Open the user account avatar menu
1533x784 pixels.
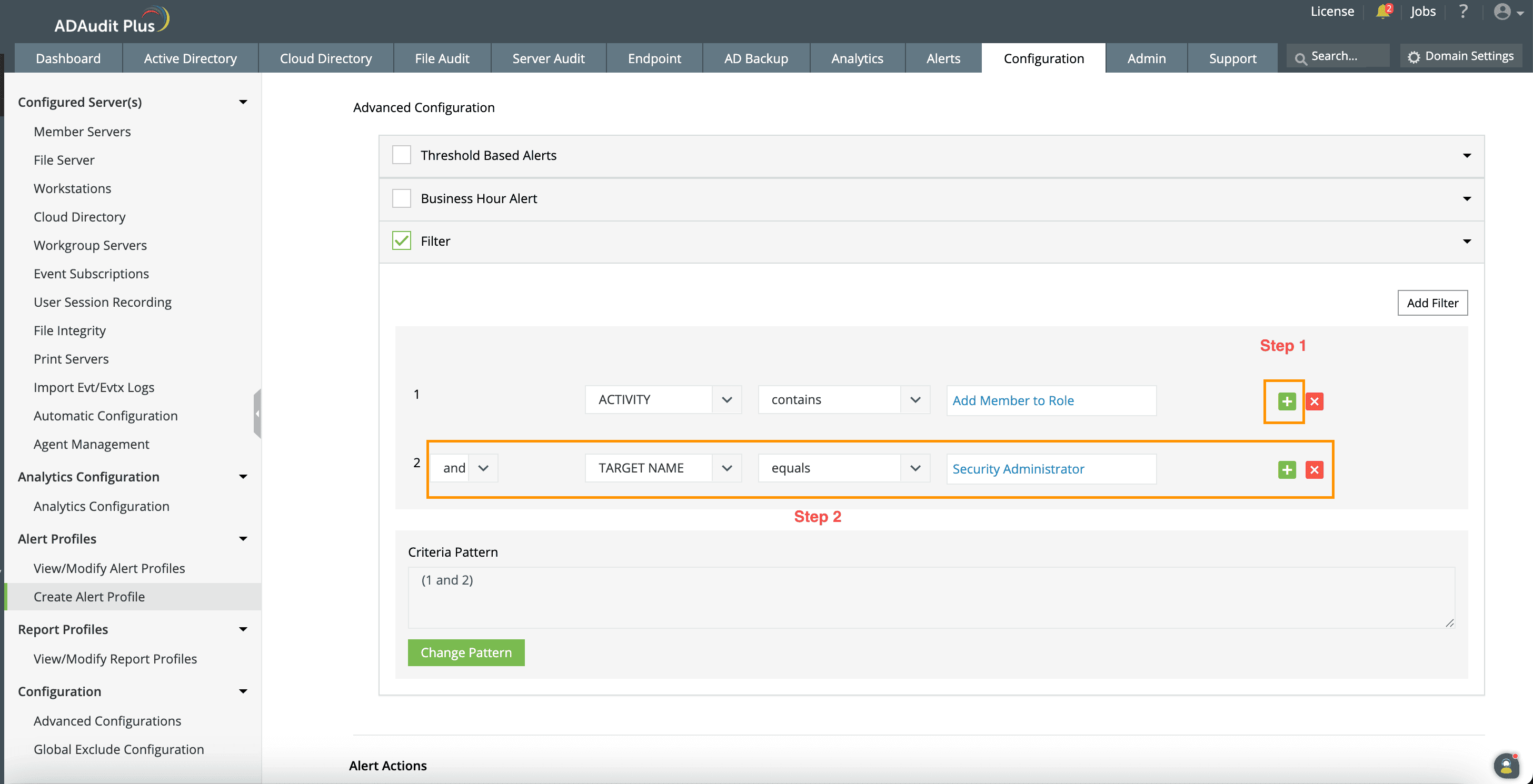tap(1503, 12)
